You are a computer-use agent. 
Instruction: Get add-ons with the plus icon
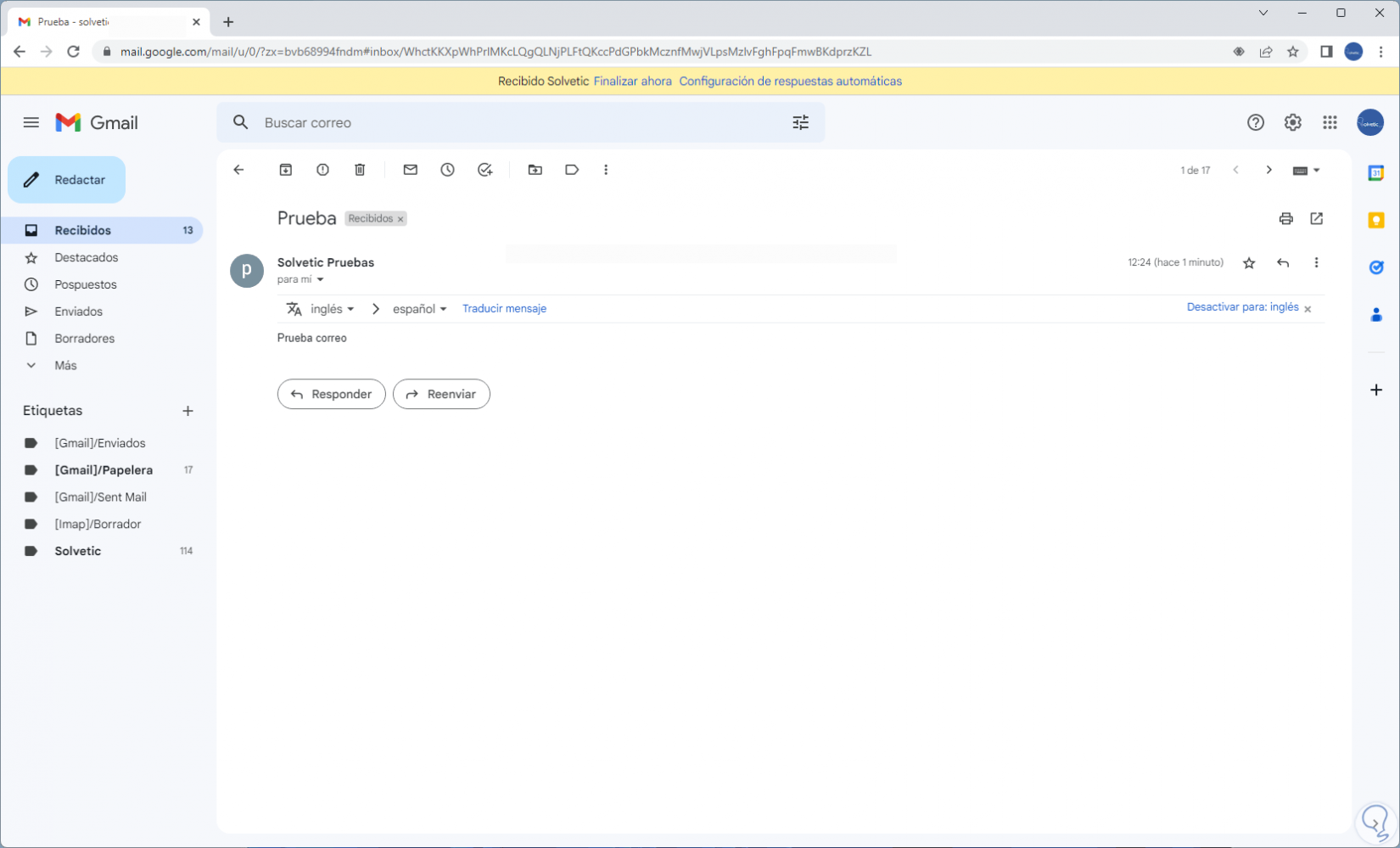pyautogui.click(x=1376, y=390)
